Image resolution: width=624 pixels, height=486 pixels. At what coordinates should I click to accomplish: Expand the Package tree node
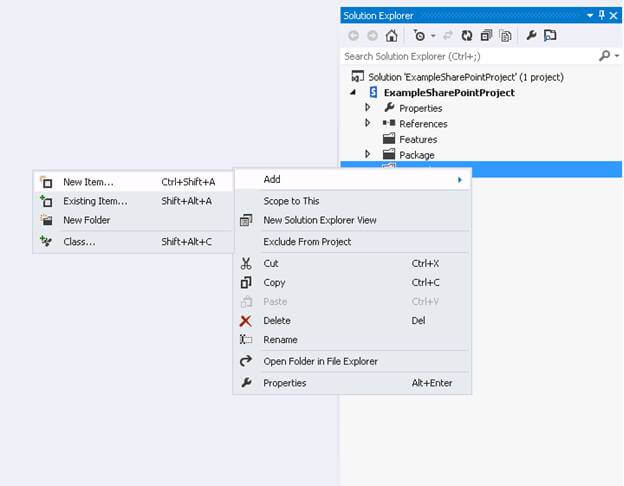tap(368, 154)
